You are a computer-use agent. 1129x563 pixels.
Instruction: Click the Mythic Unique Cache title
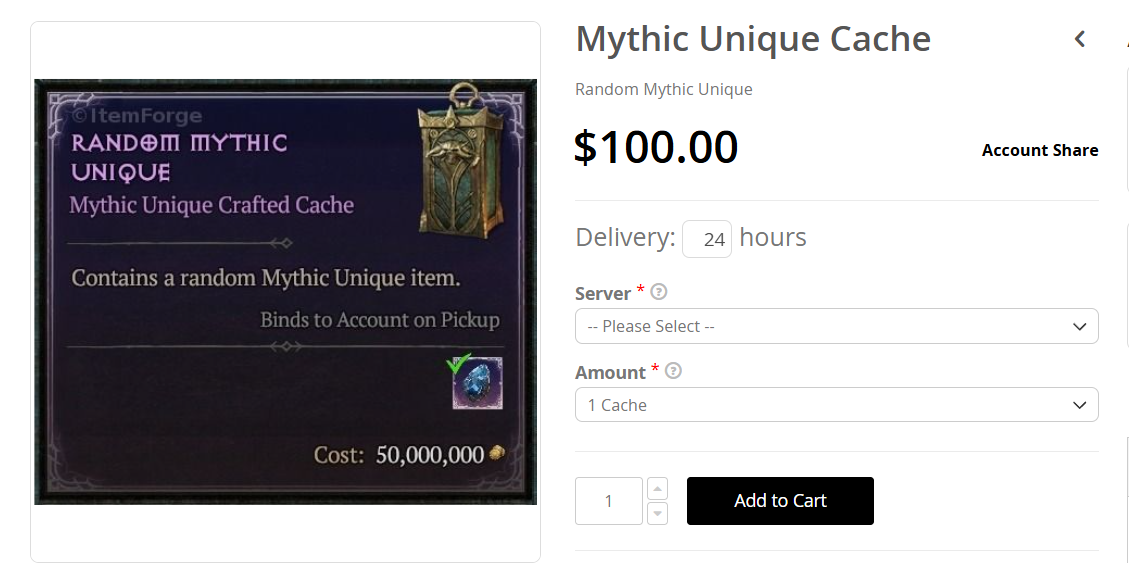753,39
